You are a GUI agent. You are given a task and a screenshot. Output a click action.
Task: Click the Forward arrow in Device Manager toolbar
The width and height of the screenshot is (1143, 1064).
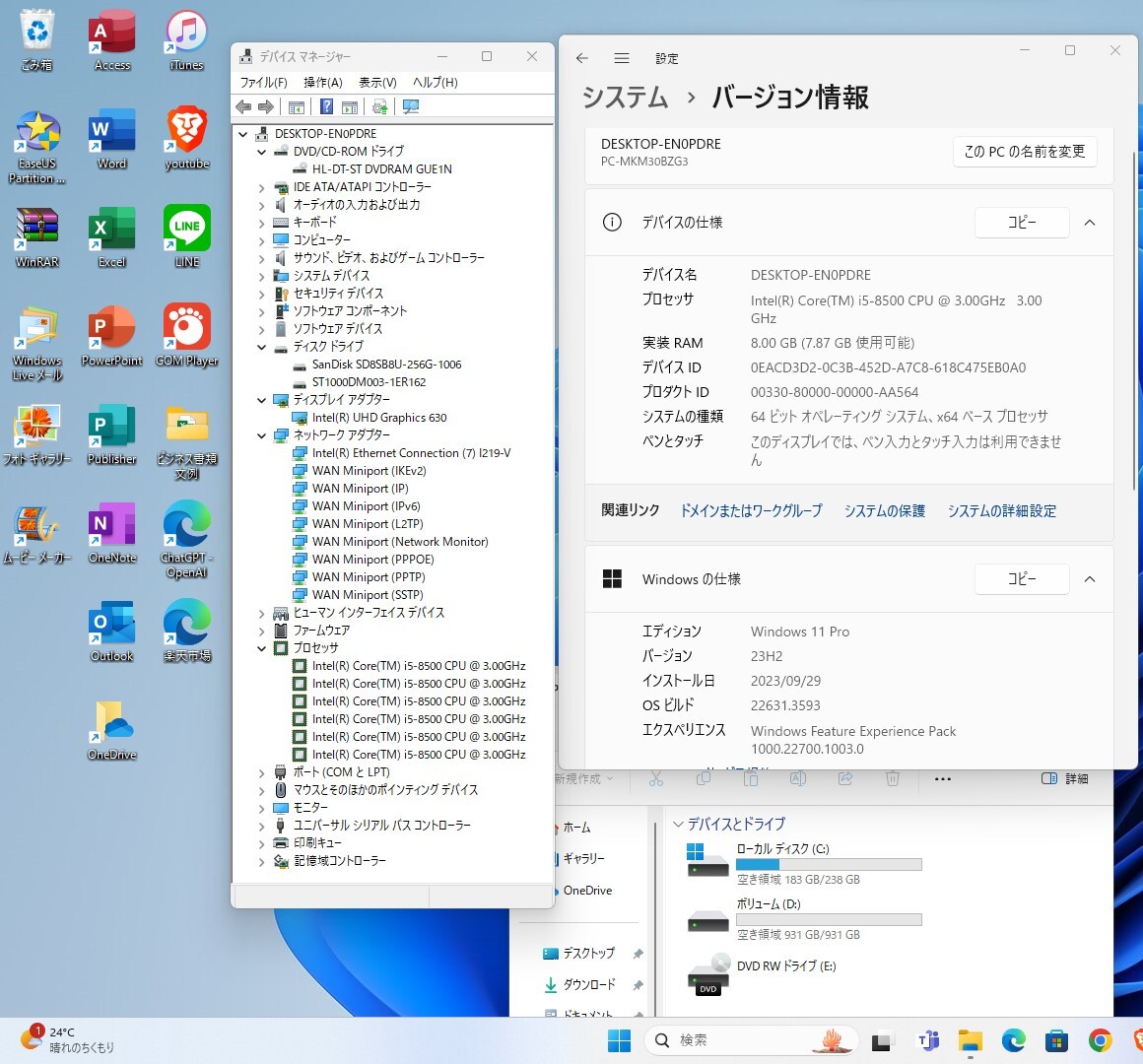(266, 107)
